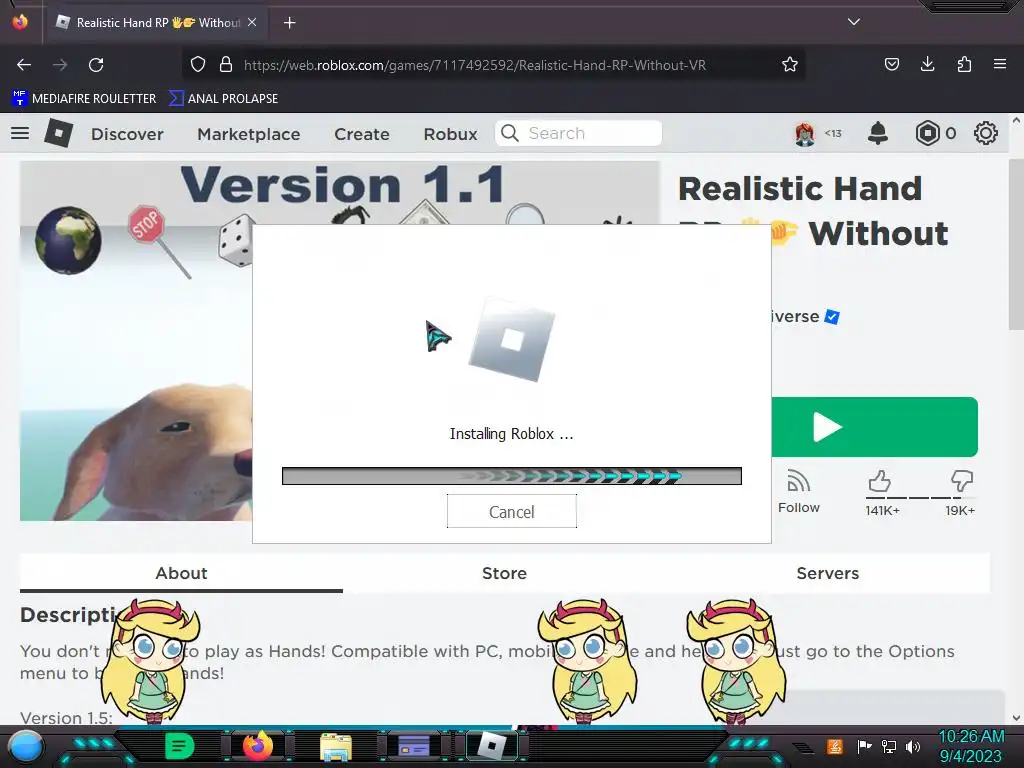Viewport: 1024px width, 768px height.
Task: Open the Robux balance icon
Action: (927, 133)
